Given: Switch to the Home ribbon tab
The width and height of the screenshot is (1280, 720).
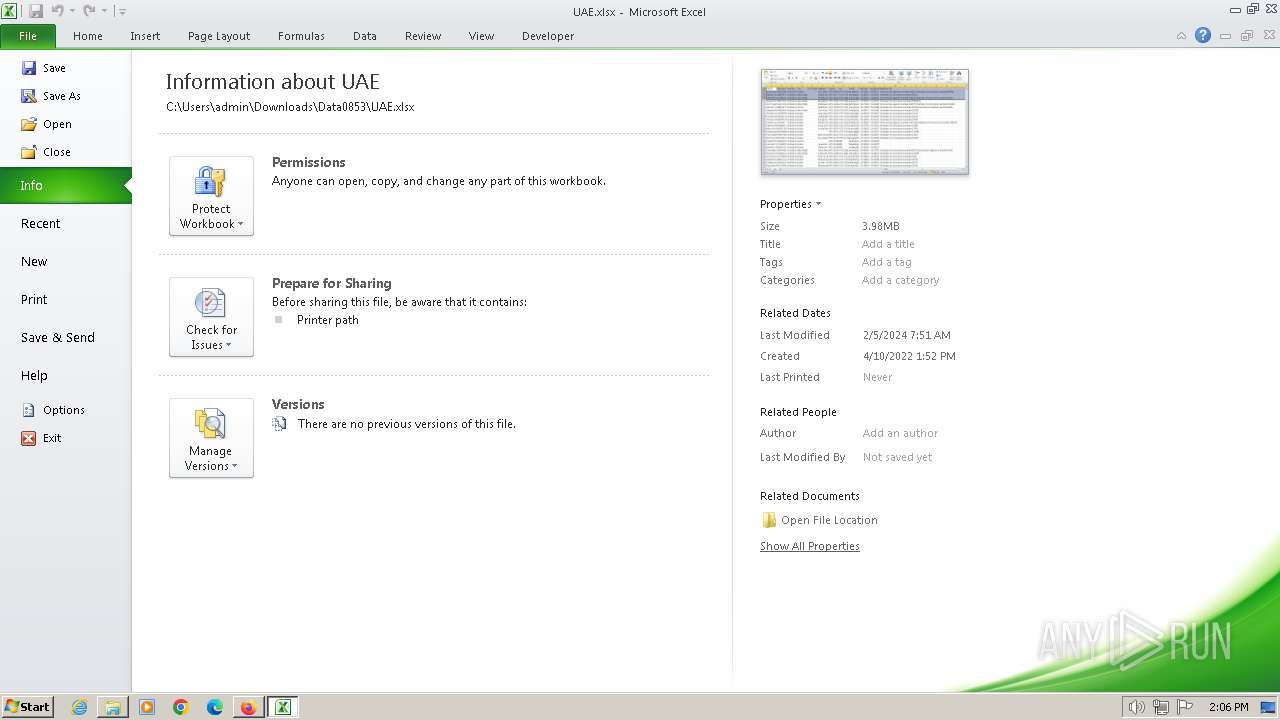Looking at the screenshot, I should pyautogui.click(x=88, y=36).
